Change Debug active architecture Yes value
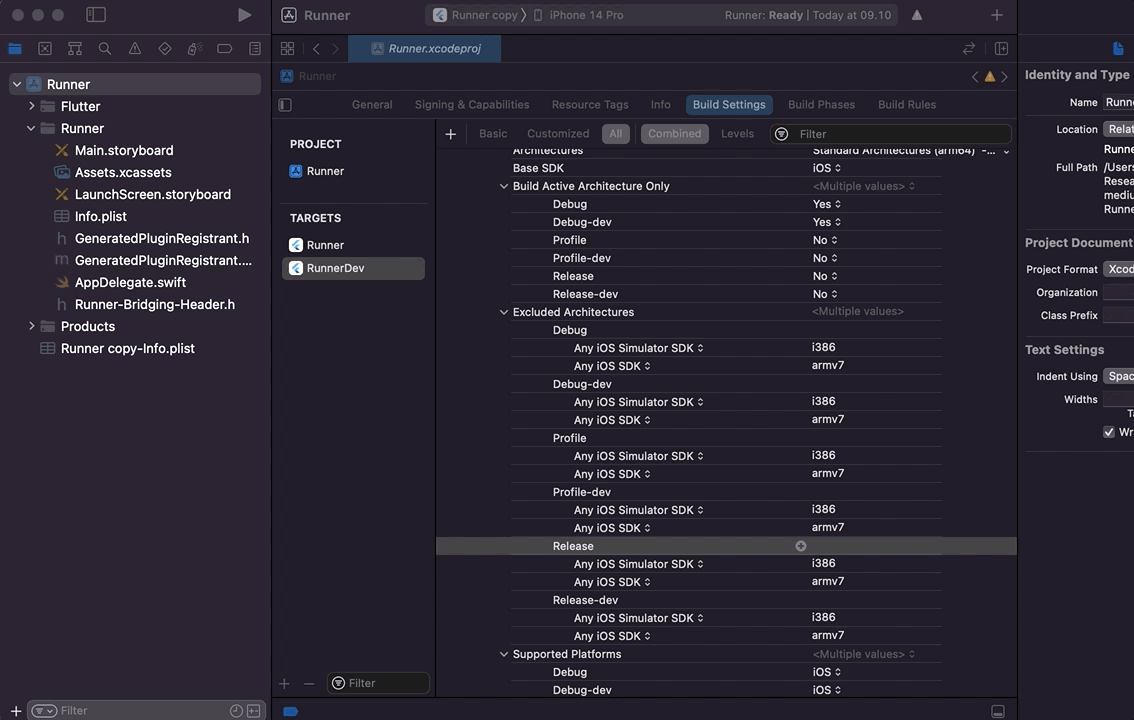Viewport: 1134px width, 720px height. click(827, 204)
